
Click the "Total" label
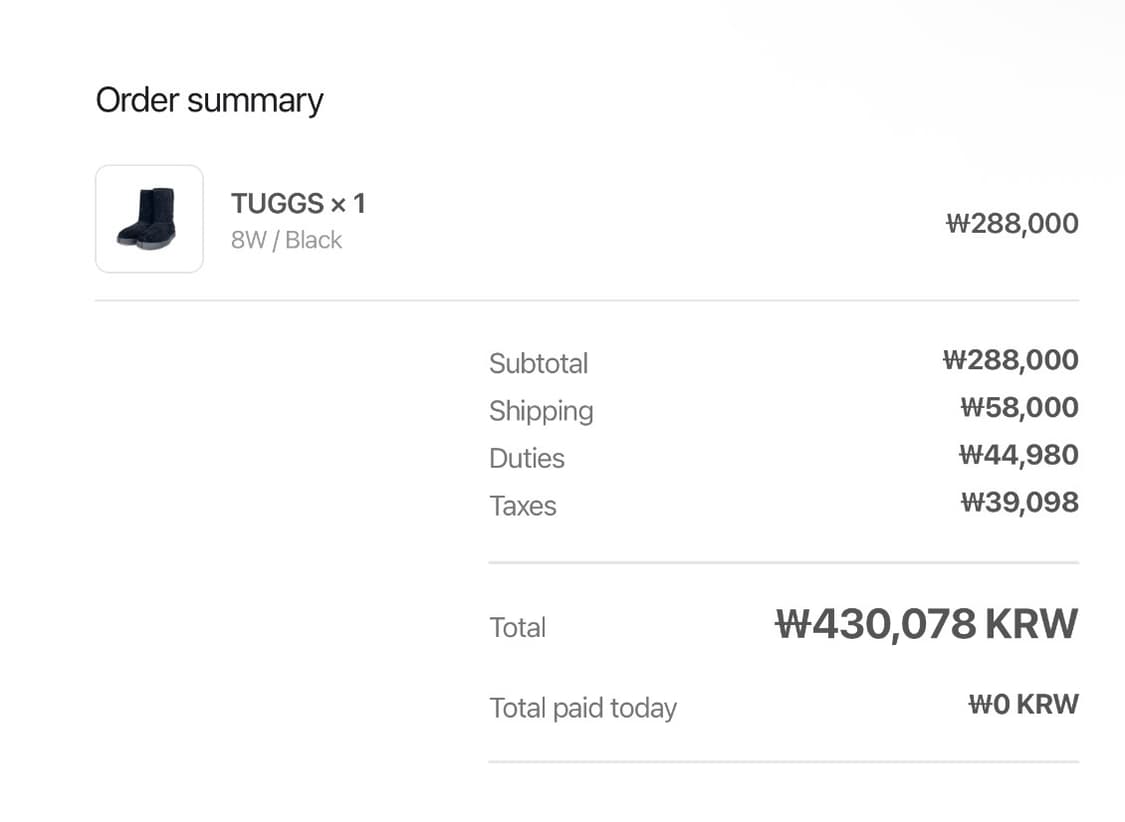pyautogui.click(x=517, y=628)
